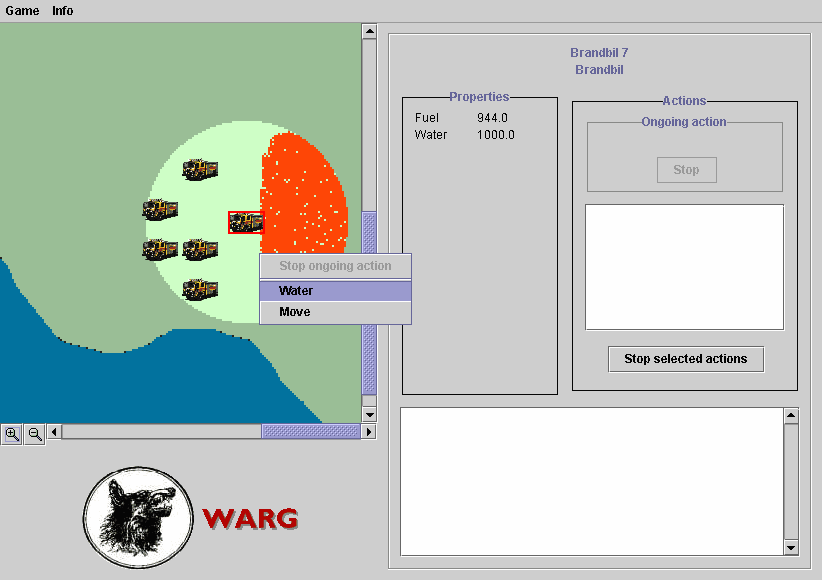This screenshot has width=822, height=580.
Task: Click the zoom in magnifier icon
Action: tap(12, 434)
